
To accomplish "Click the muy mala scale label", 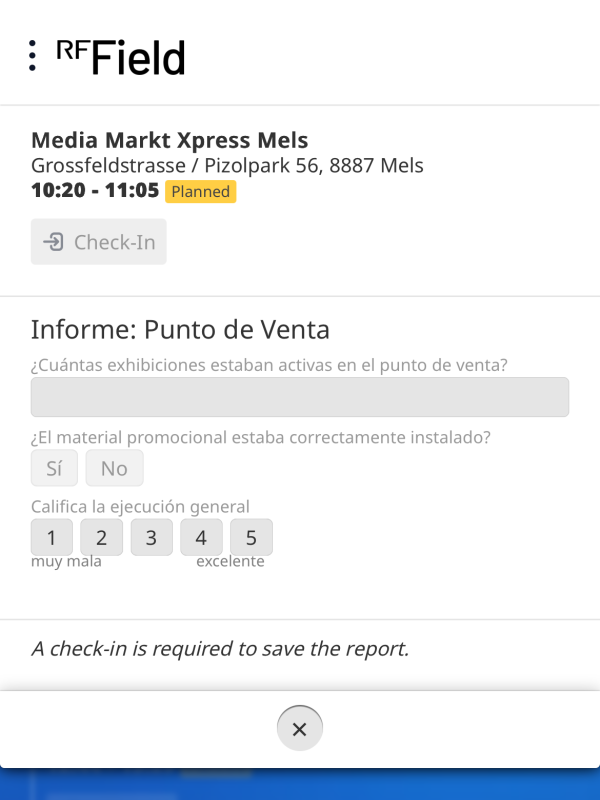I will [66, 561].
